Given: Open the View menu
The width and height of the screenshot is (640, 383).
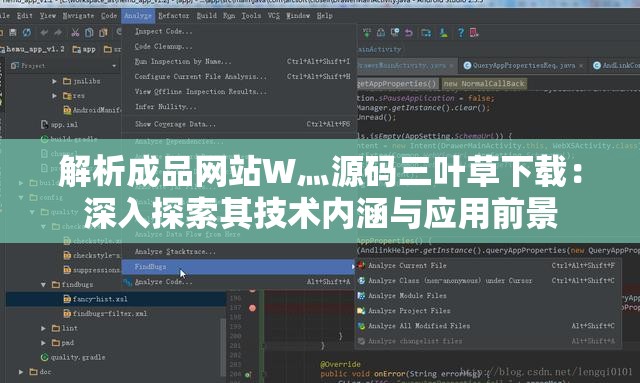Looking at the screenshot, I should (x=48, y=16).
